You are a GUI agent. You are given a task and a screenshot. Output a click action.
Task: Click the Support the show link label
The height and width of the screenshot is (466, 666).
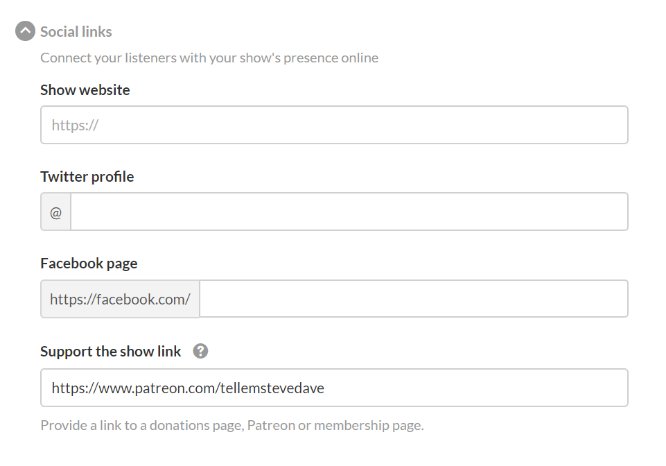click(x=110, y=352)
